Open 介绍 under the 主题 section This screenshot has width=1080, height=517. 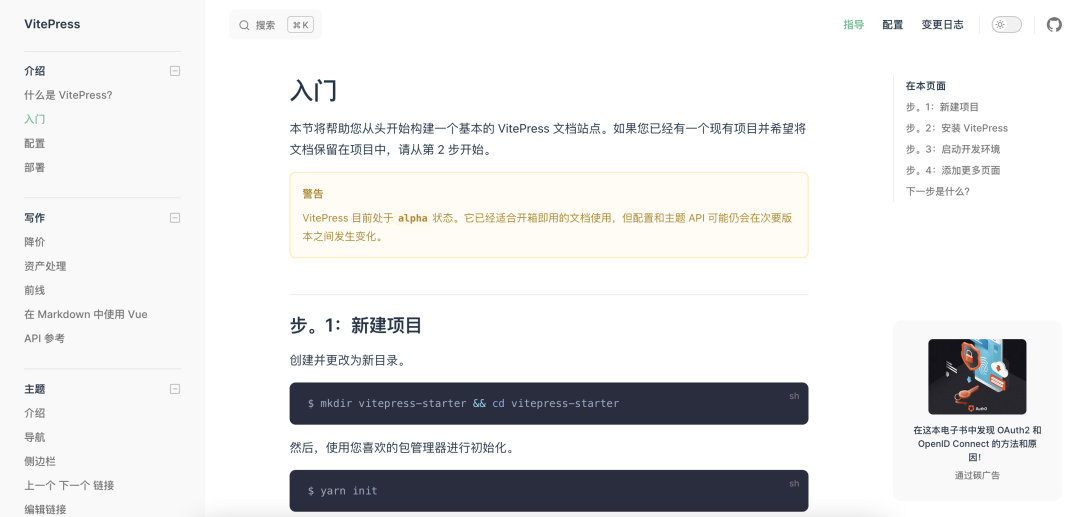pyautogui.click(x=34, y=413)
